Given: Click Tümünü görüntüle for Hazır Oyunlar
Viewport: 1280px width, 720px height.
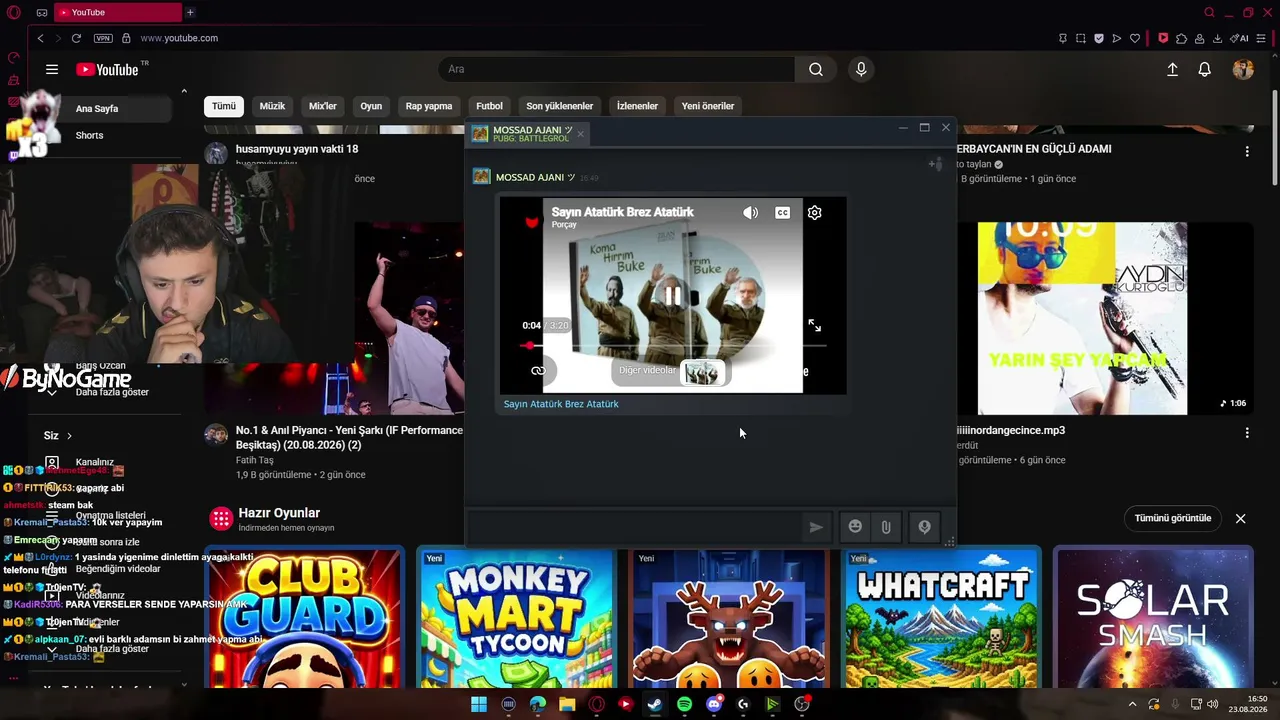Looking at the screenshot, I should 1173,518.
